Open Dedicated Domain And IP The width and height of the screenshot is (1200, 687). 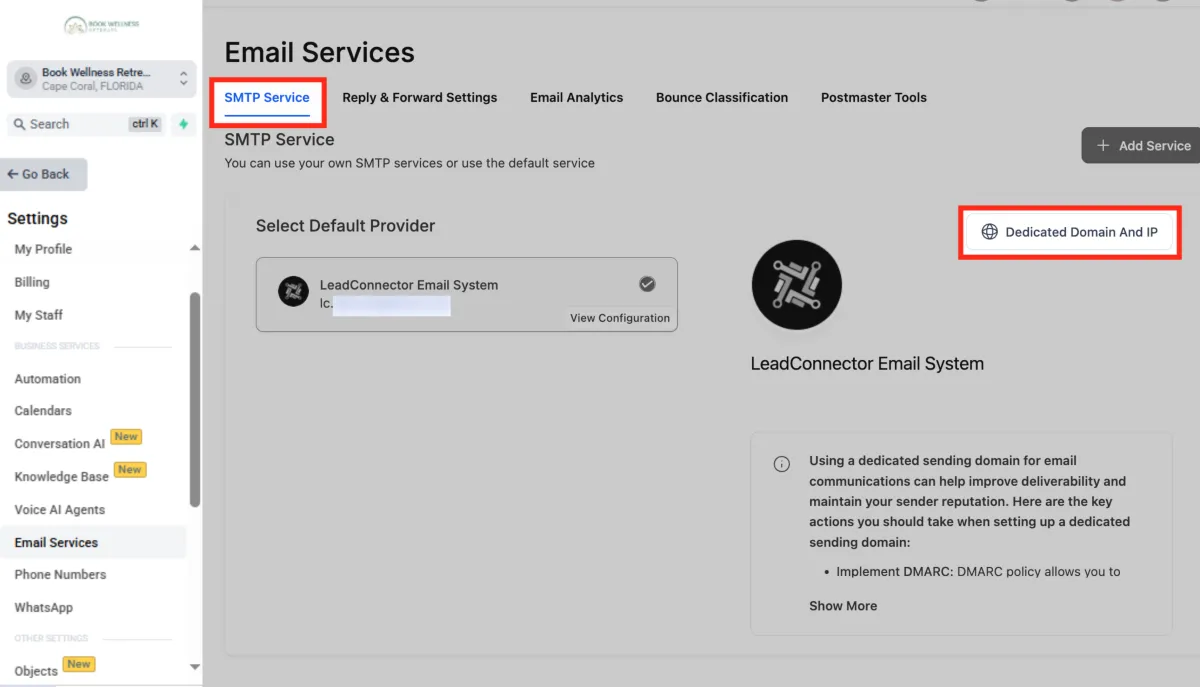(1070, 232)
